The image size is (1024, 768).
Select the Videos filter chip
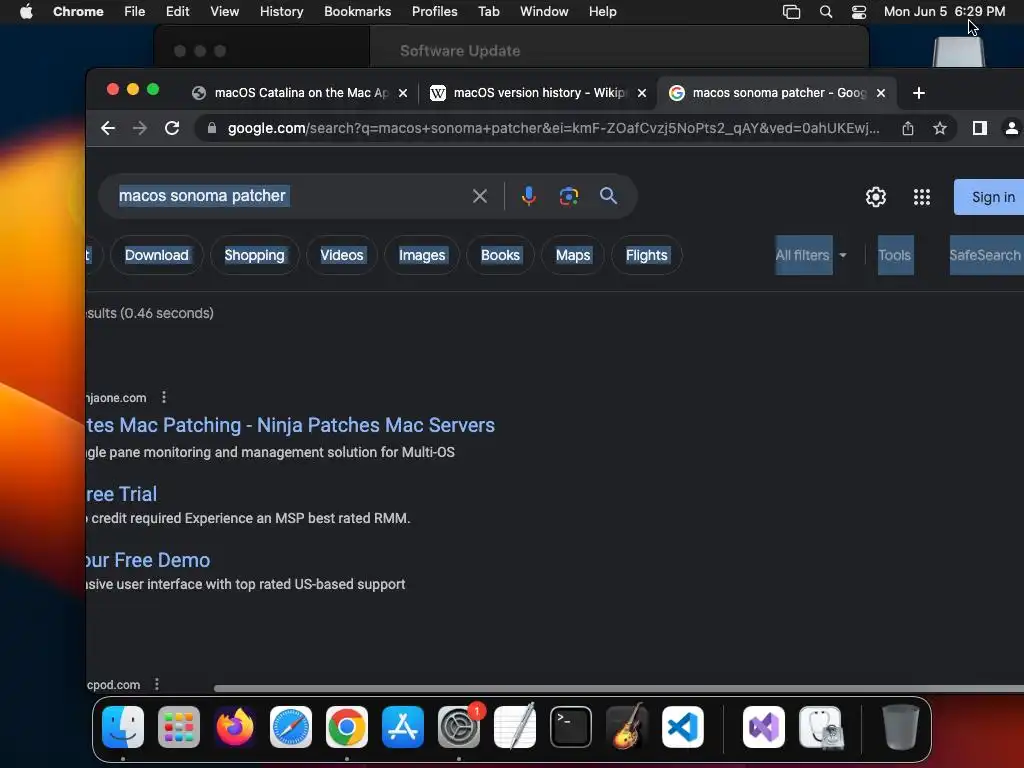point(342,255)
